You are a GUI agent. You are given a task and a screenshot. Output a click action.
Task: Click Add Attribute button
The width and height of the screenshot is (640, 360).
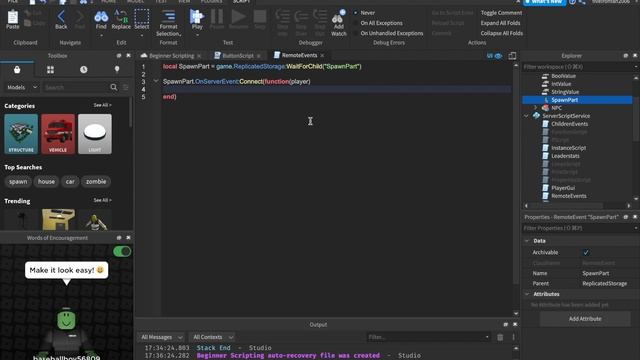(x=585, y=319)
